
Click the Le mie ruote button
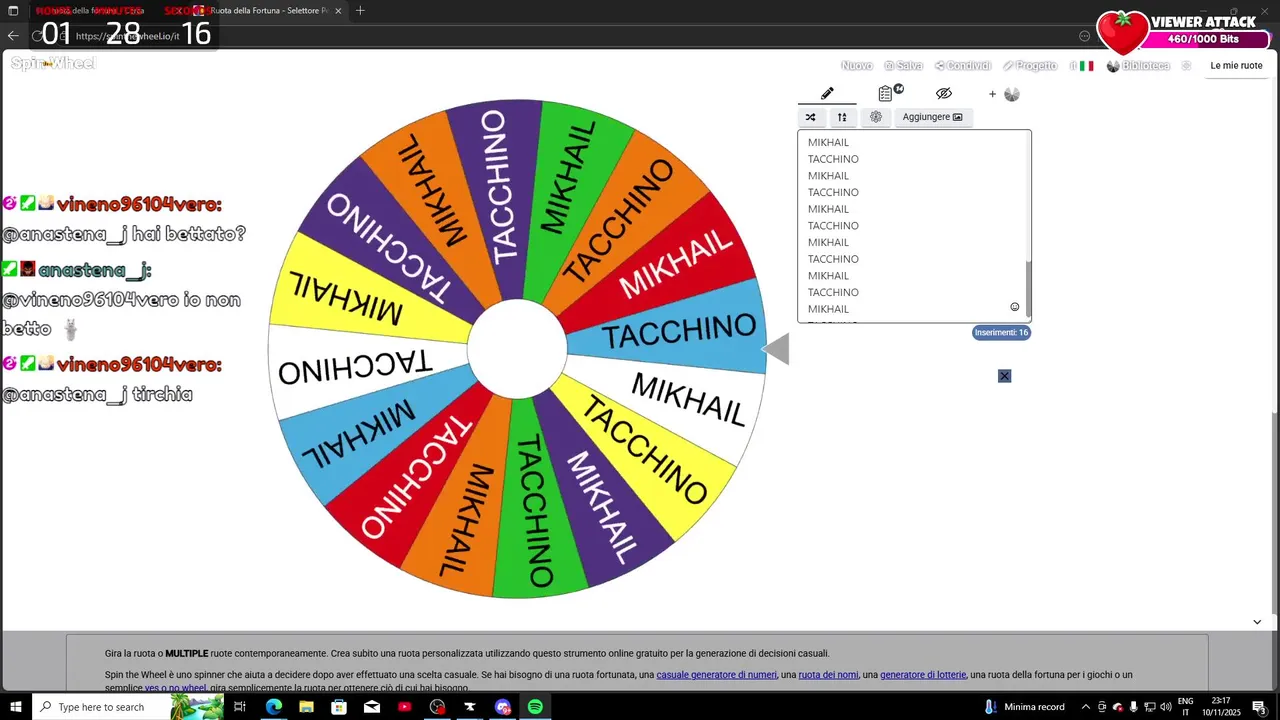[x=1236, y=66]
